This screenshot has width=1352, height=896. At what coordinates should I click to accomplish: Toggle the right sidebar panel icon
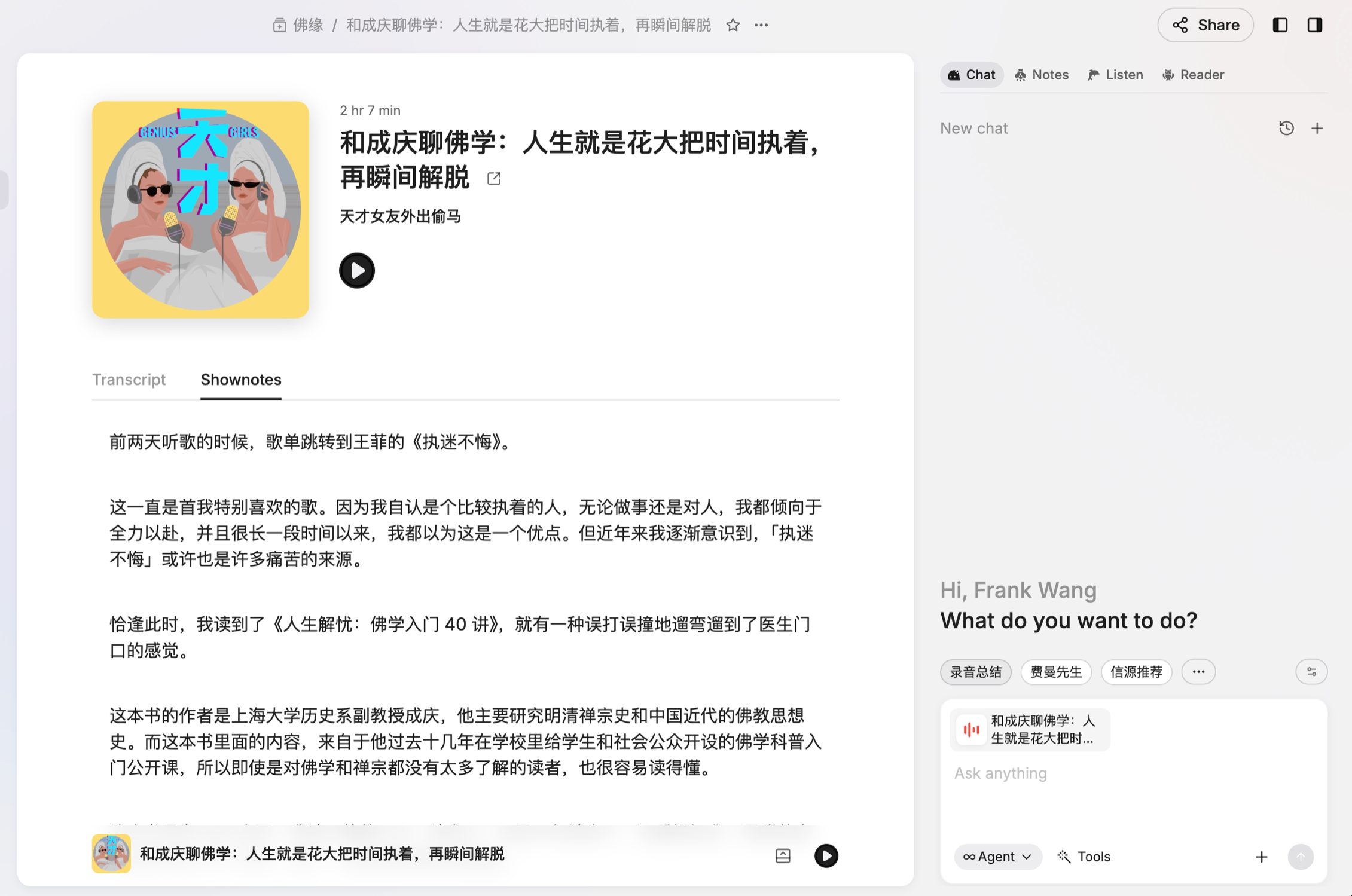(x=1314, y=25)
